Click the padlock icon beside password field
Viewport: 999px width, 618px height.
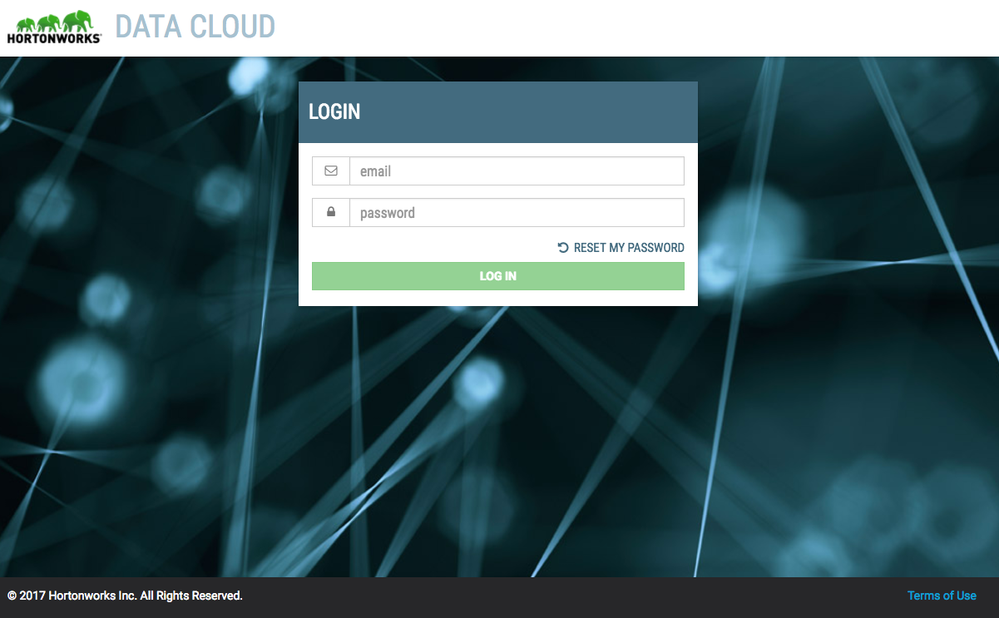pyautogui.click(x=331, y=212)
